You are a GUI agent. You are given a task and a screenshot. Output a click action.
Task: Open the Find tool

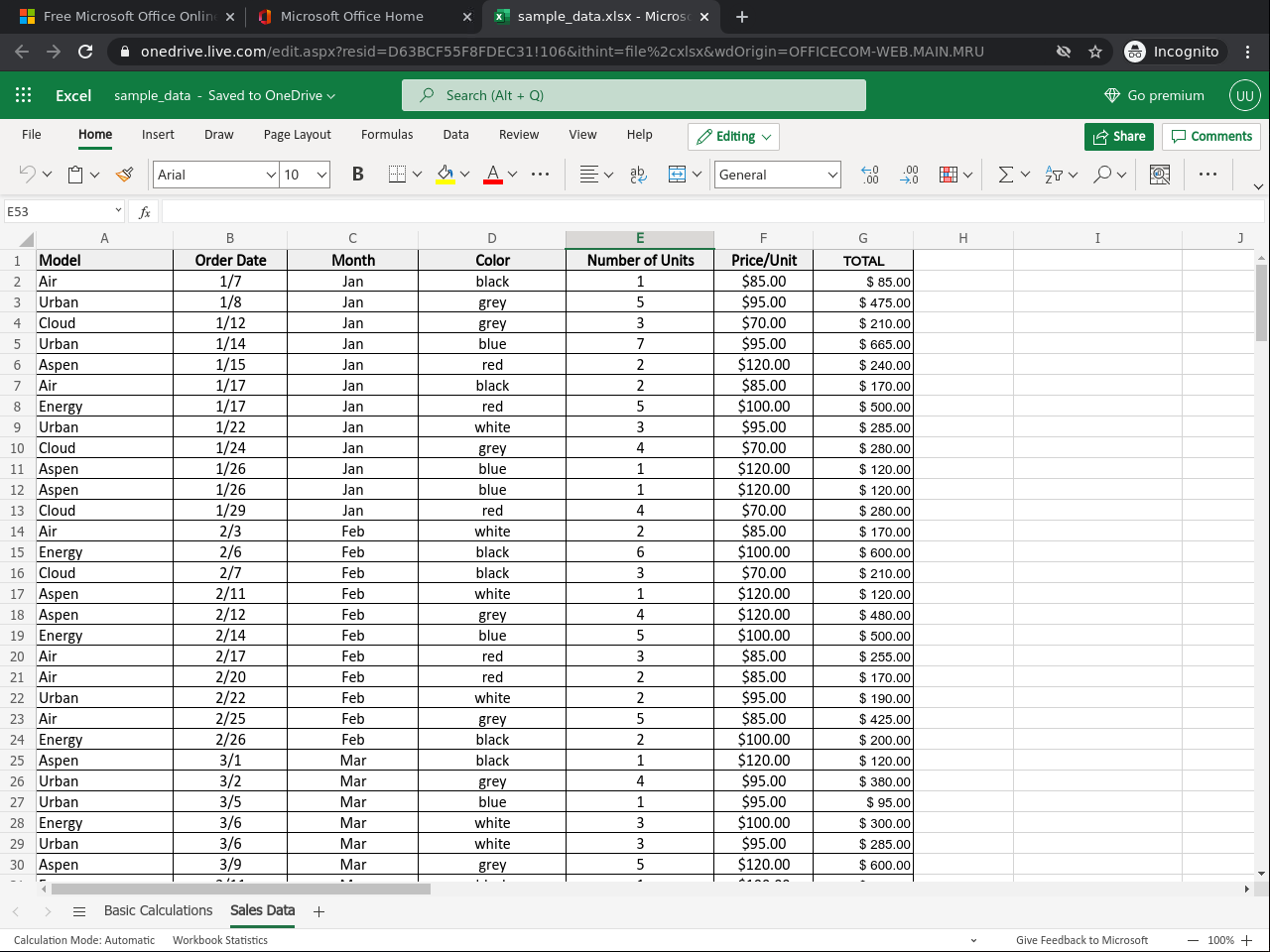click(1102, 175)
